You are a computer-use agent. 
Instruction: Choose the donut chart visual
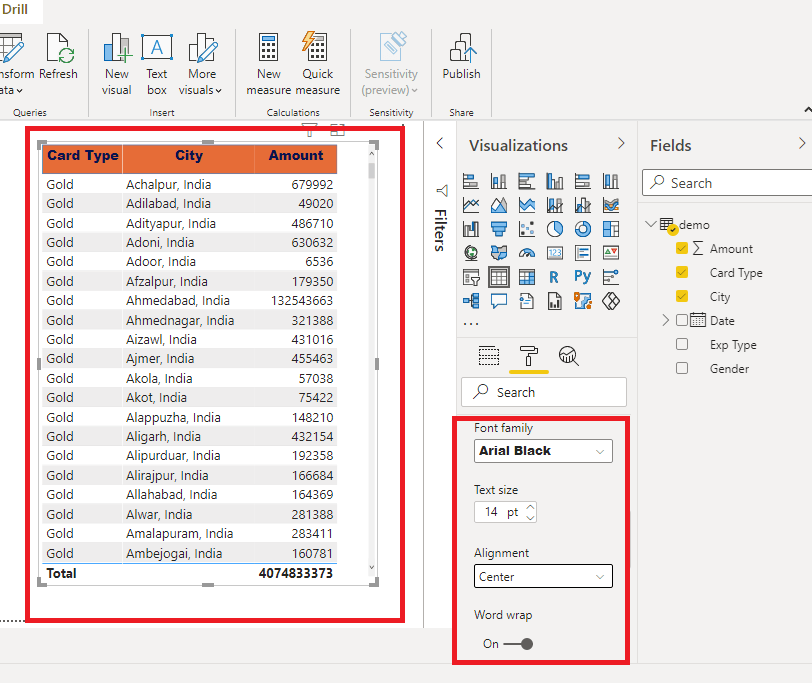(583, 229)
